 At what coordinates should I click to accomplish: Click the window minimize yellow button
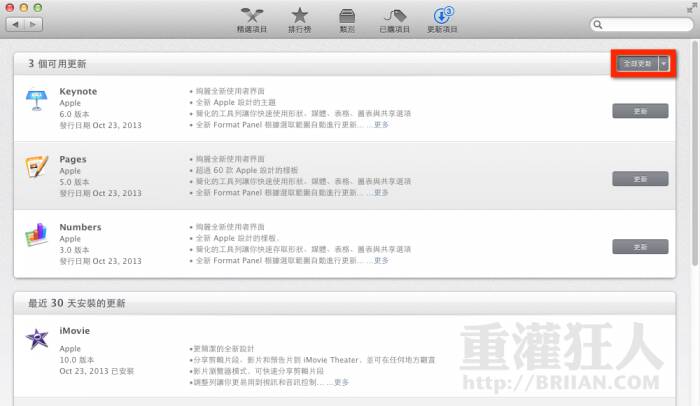[x=24, y=8]
